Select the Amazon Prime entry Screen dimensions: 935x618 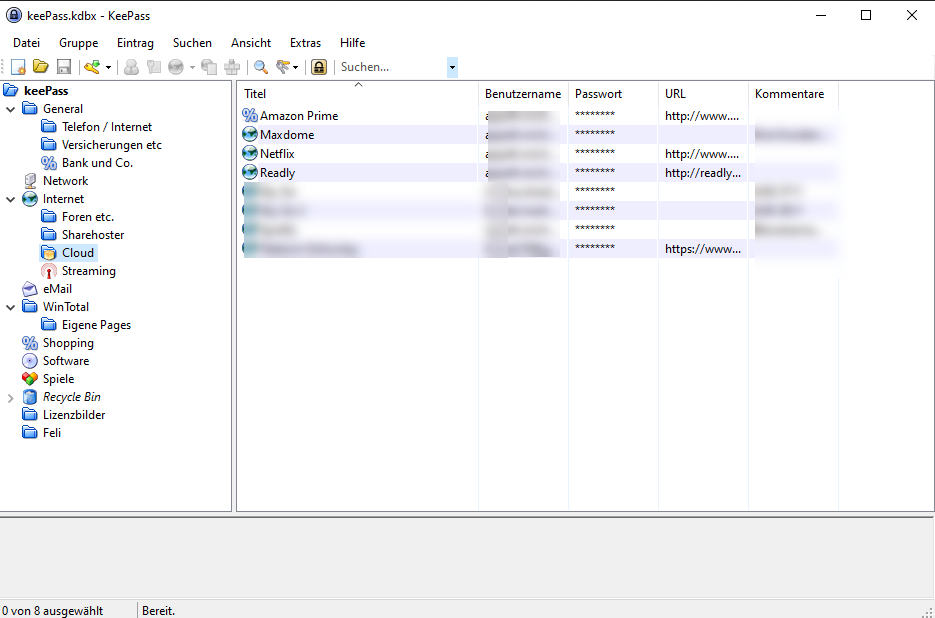coord(299,116)
